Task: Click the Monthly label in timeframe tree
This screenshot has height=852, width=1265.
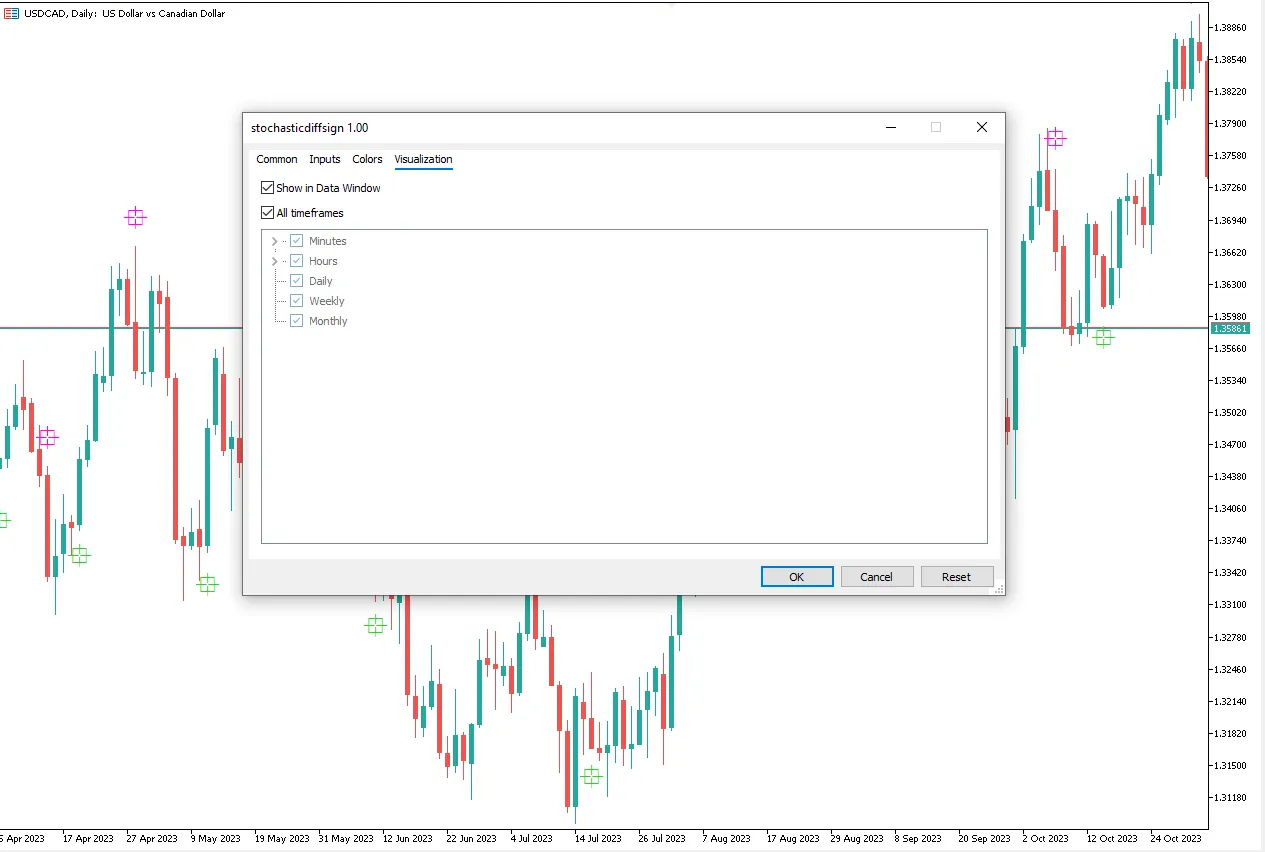Action: (328, 321)
